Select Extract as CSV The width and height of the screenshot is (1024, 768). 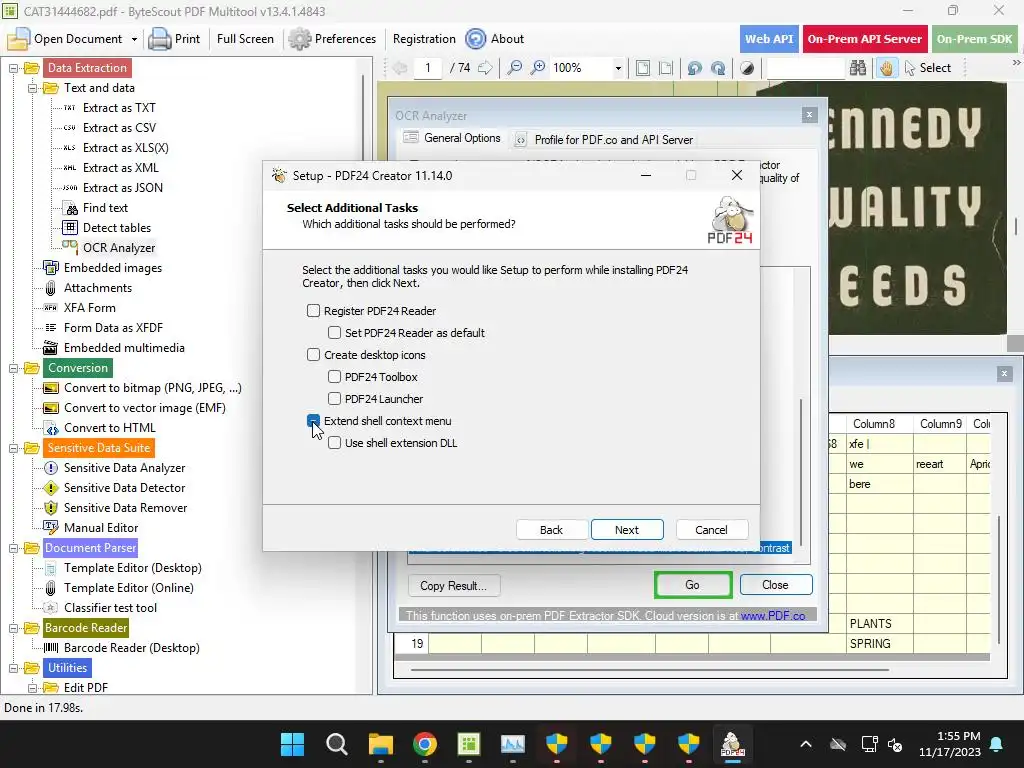coord(119,128)
